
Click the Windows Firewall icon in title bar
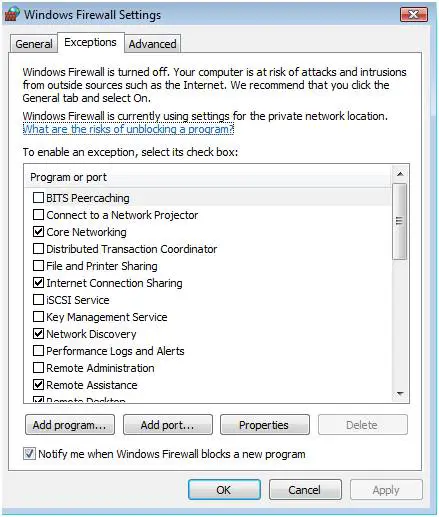point(13,14)
